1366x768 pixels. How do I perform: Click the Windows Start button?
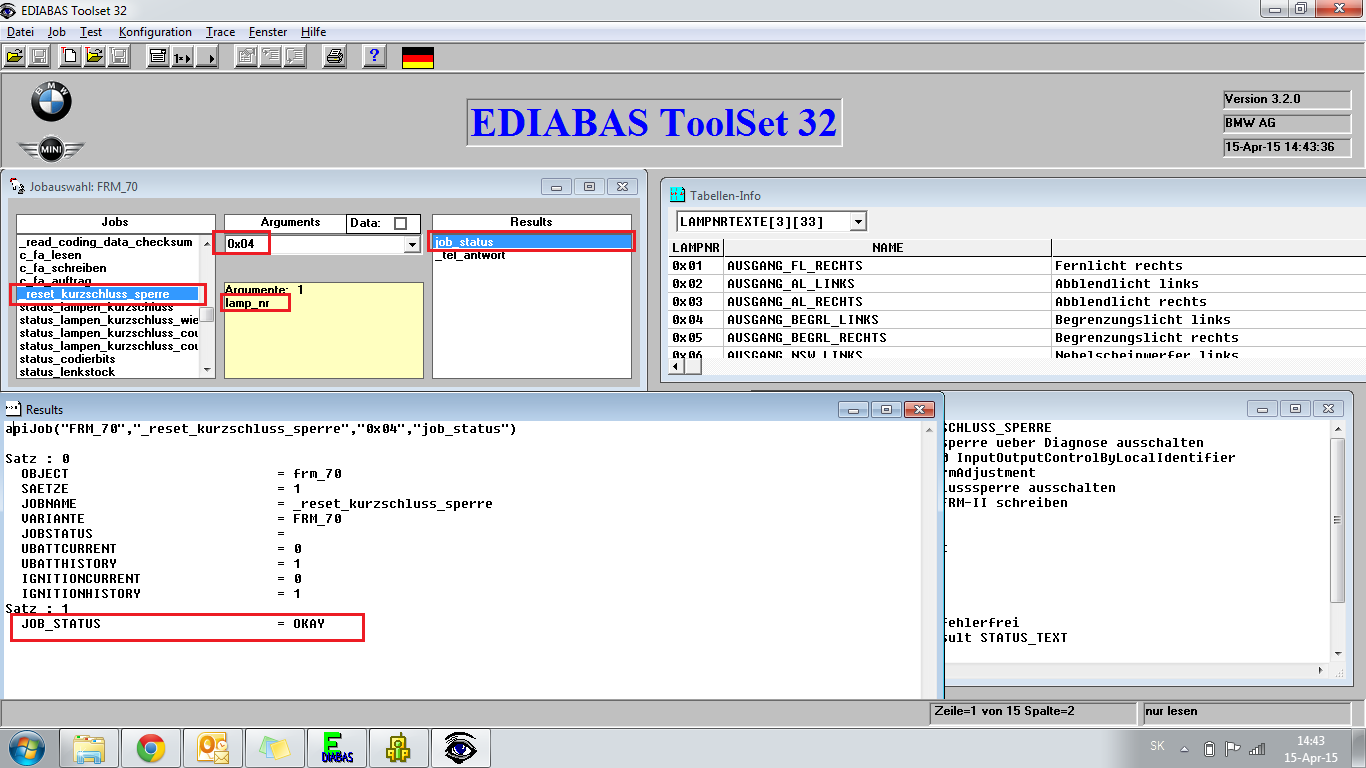pyautogui.click(x=27, y=748)
